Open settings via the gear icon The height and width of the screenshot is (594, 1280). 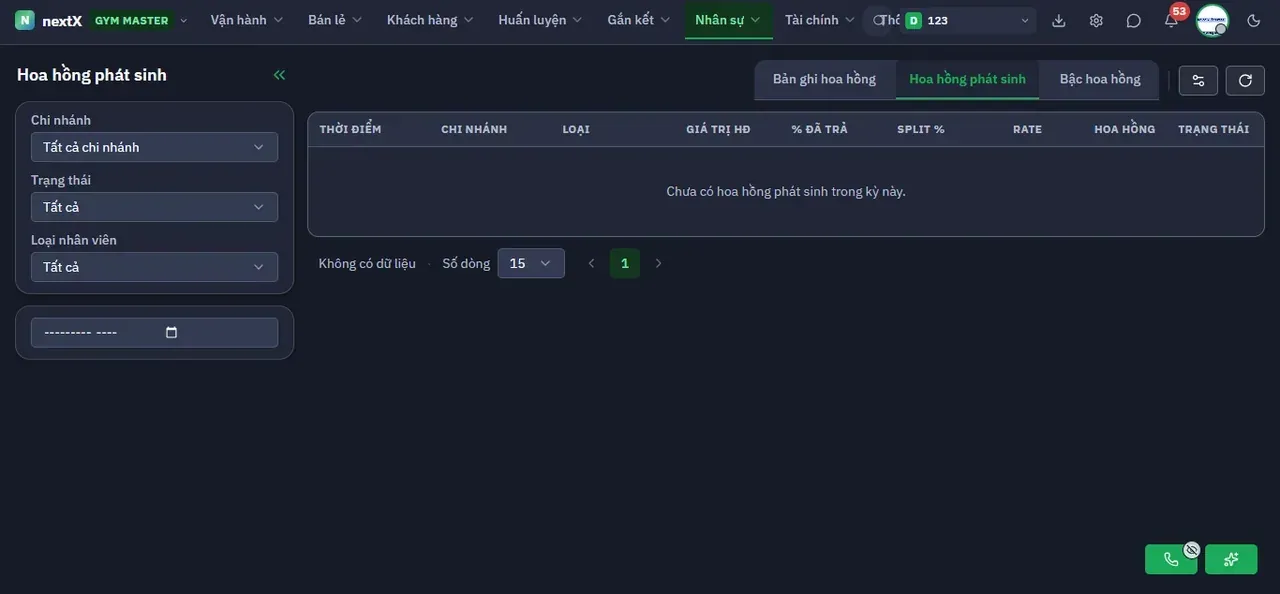(x=1096, y=20)
